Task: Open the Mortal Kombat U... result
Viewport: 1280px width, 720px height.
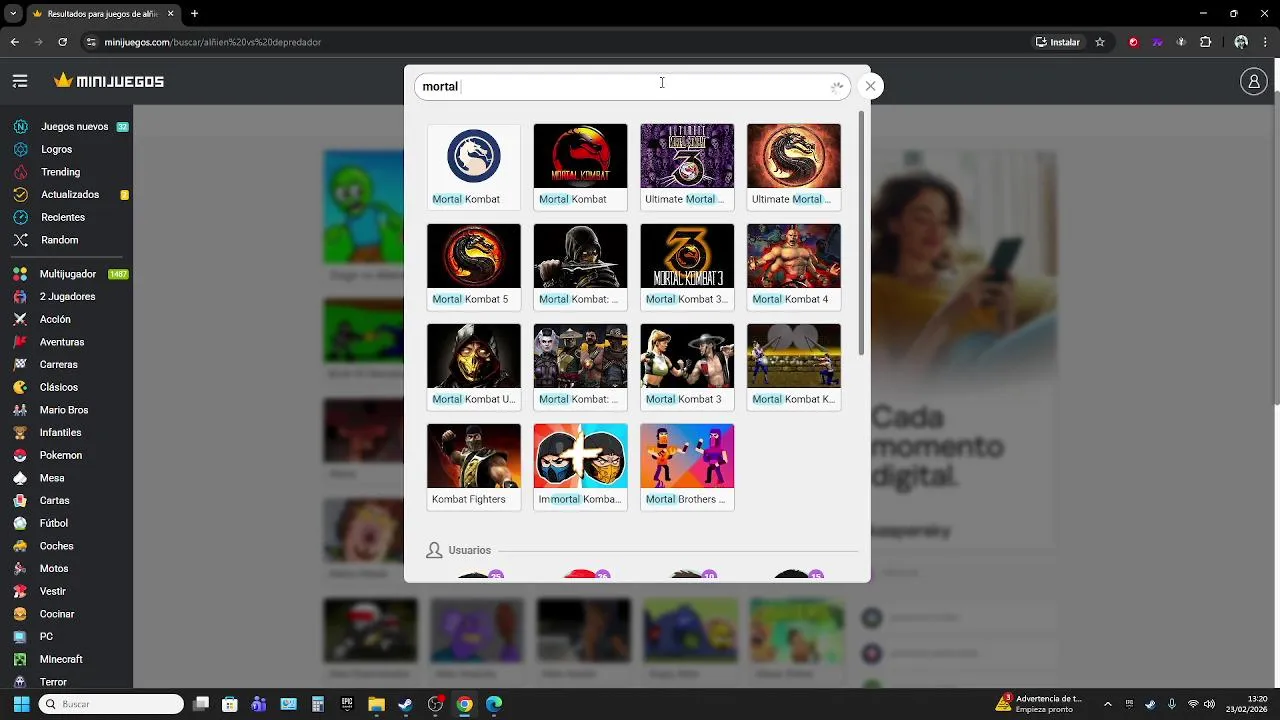Action: tap(474, 366)
